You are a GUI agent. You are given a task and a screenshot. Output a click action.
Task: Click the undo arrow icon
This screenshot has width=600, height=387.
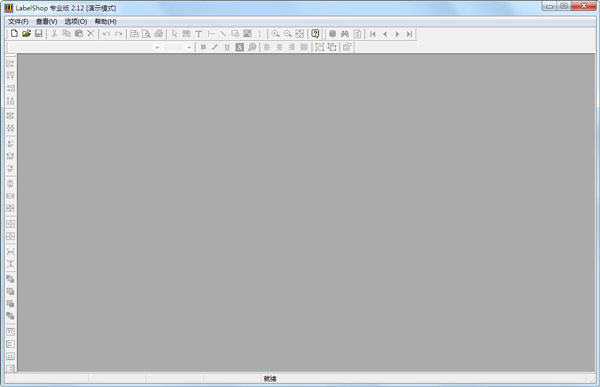click(106, 34)
